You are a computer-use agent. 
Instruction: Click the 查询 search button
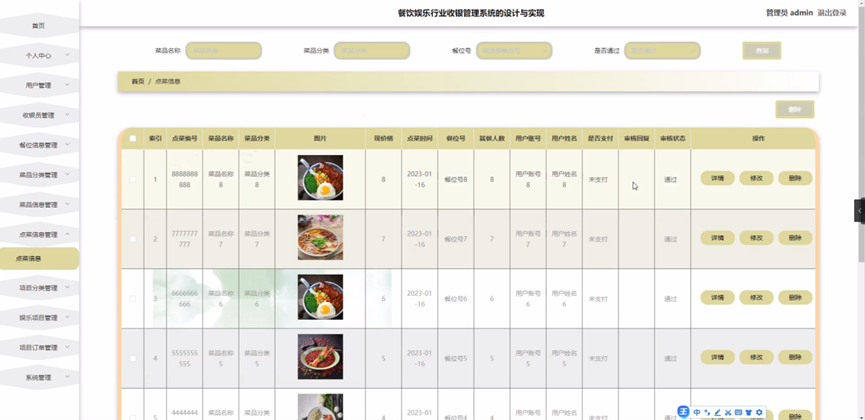pyautogui.click(x=762, y=51)
